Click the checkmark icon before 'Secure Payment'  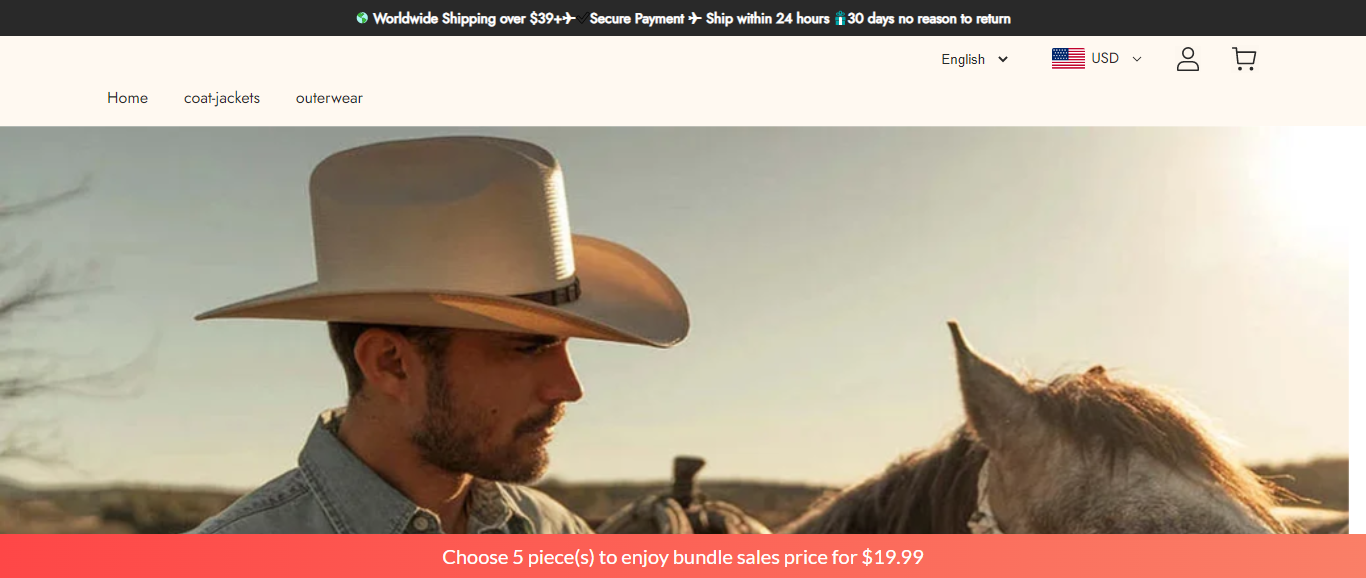[x=582, y=18]
